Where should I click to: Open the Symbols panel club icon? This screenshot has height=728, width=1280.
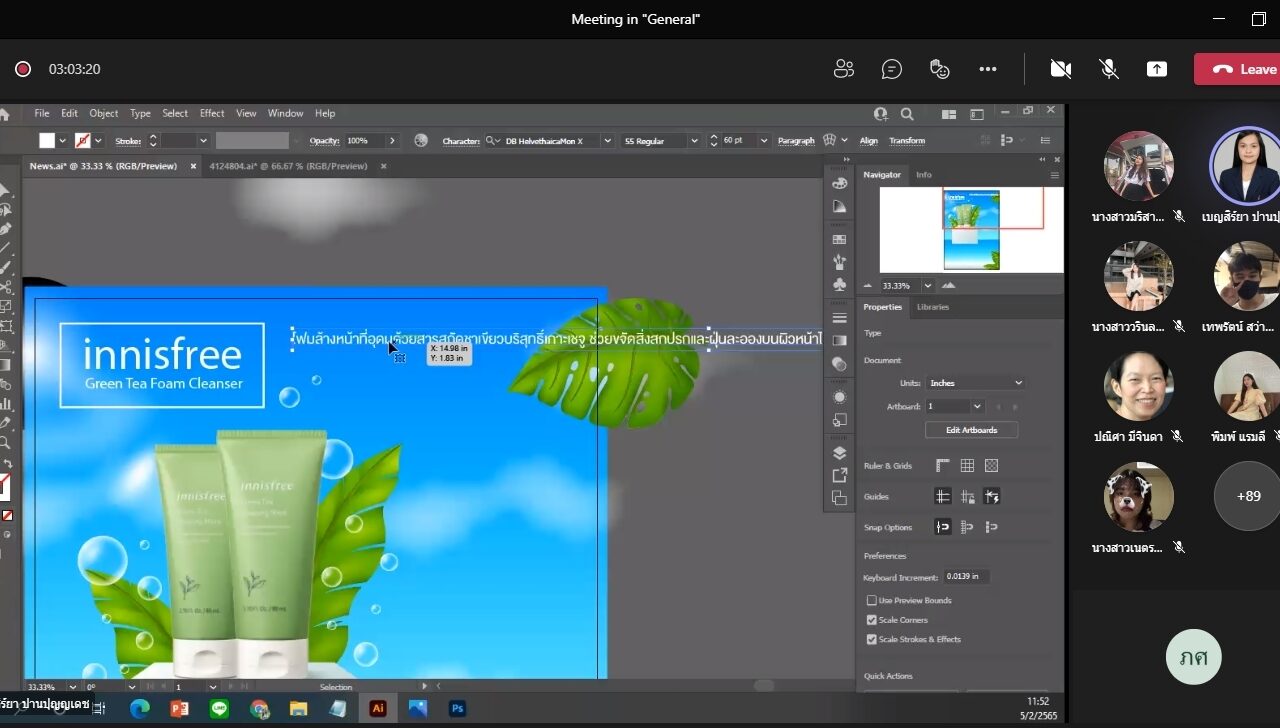click(840, 285)
